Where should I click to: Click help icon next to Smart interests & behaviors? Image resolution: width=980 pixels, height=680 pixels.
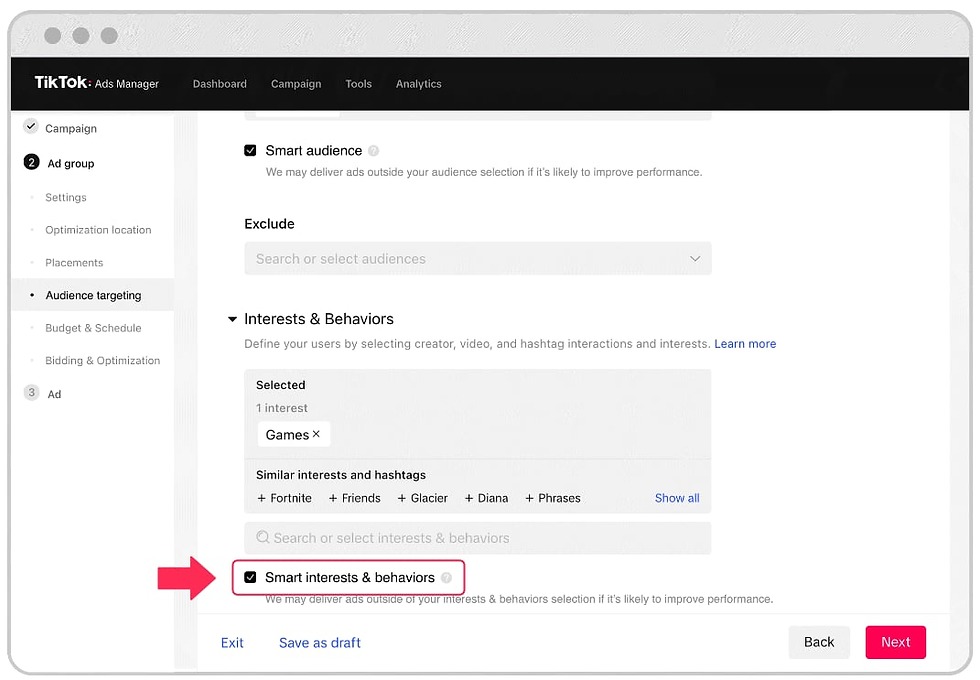pyautogui.click(x=446, y=578)
